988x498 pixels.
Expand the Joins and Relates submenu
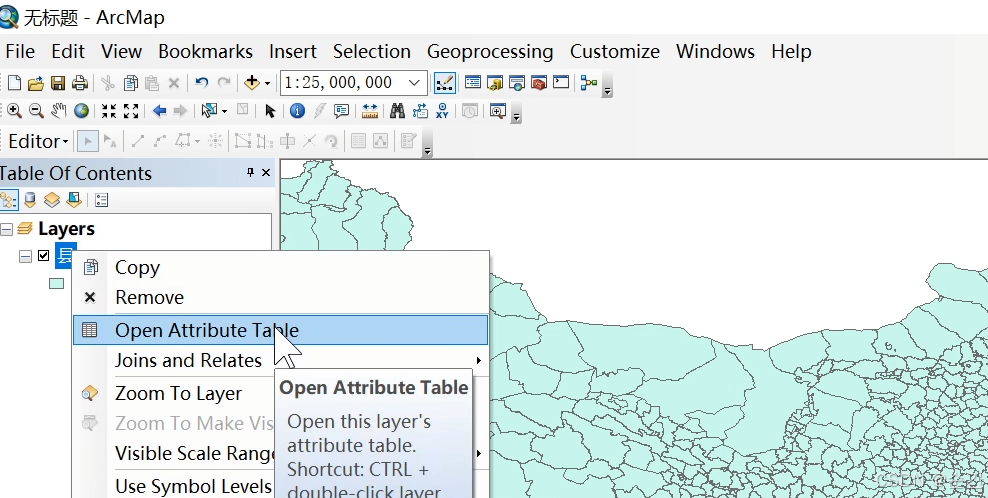(280, 361)
